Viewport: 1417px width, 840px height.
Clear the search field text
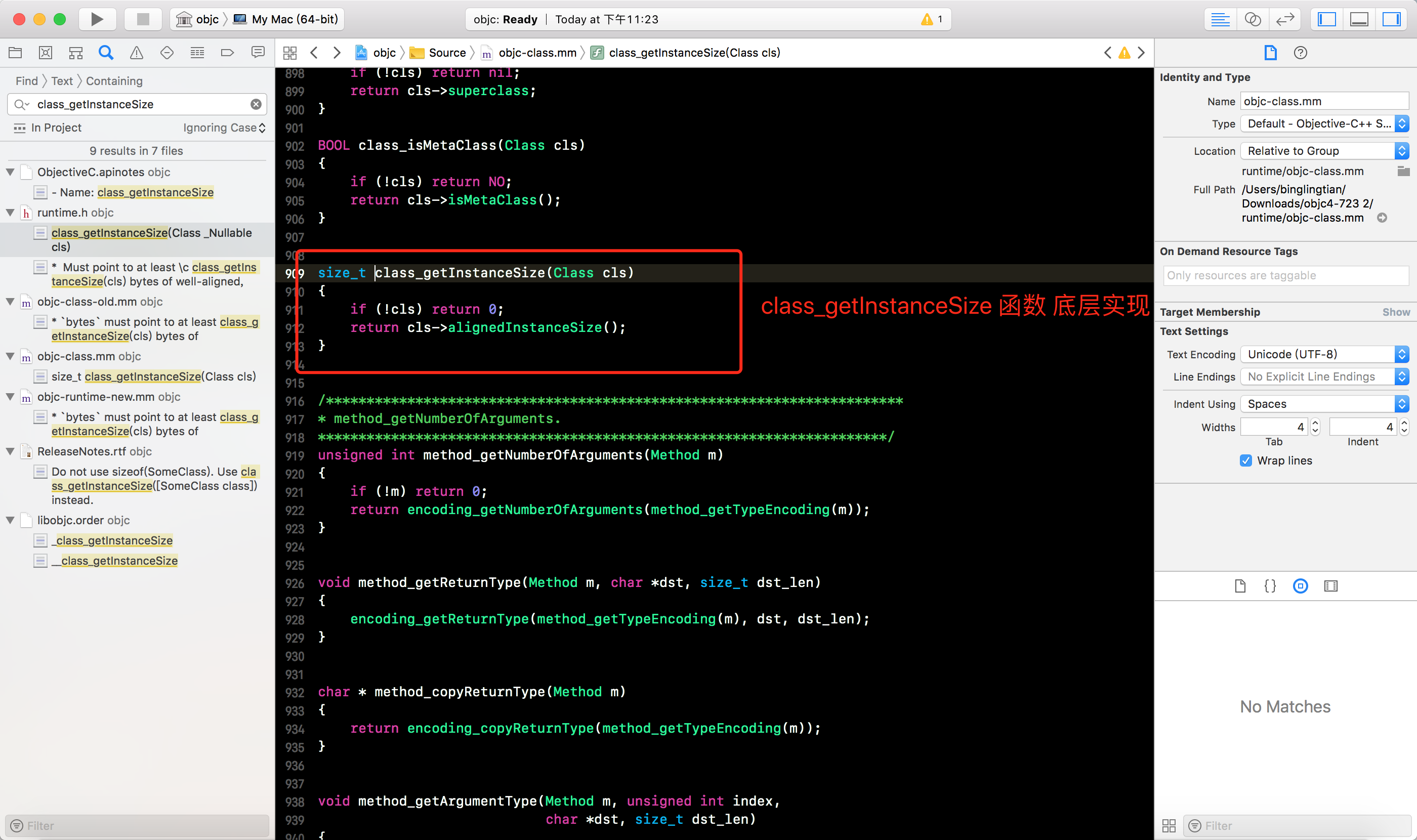coord(256,104)
